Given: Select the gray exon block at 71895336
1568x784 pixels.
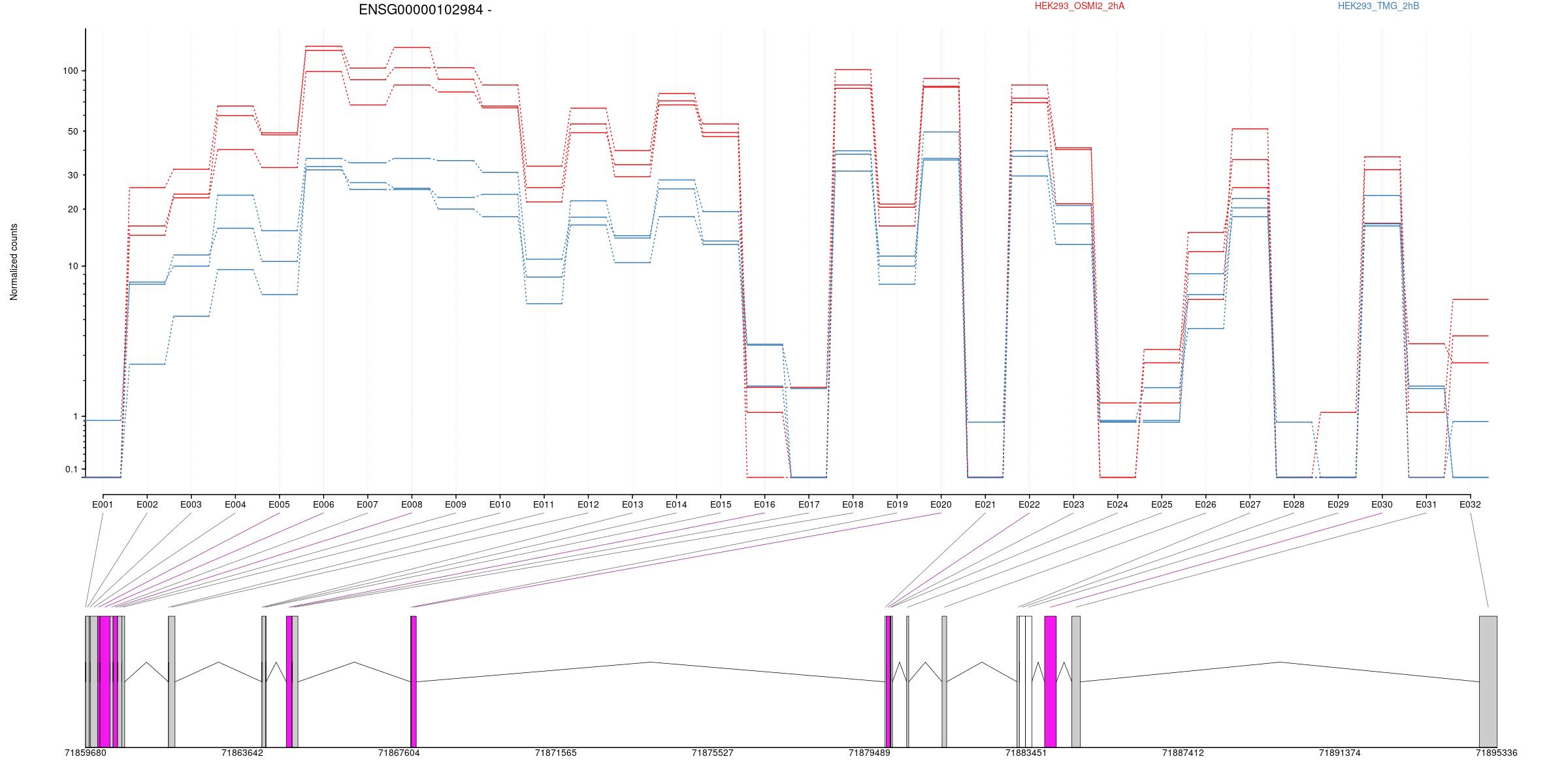Looking at the screenshot, I should (1488, 681).
